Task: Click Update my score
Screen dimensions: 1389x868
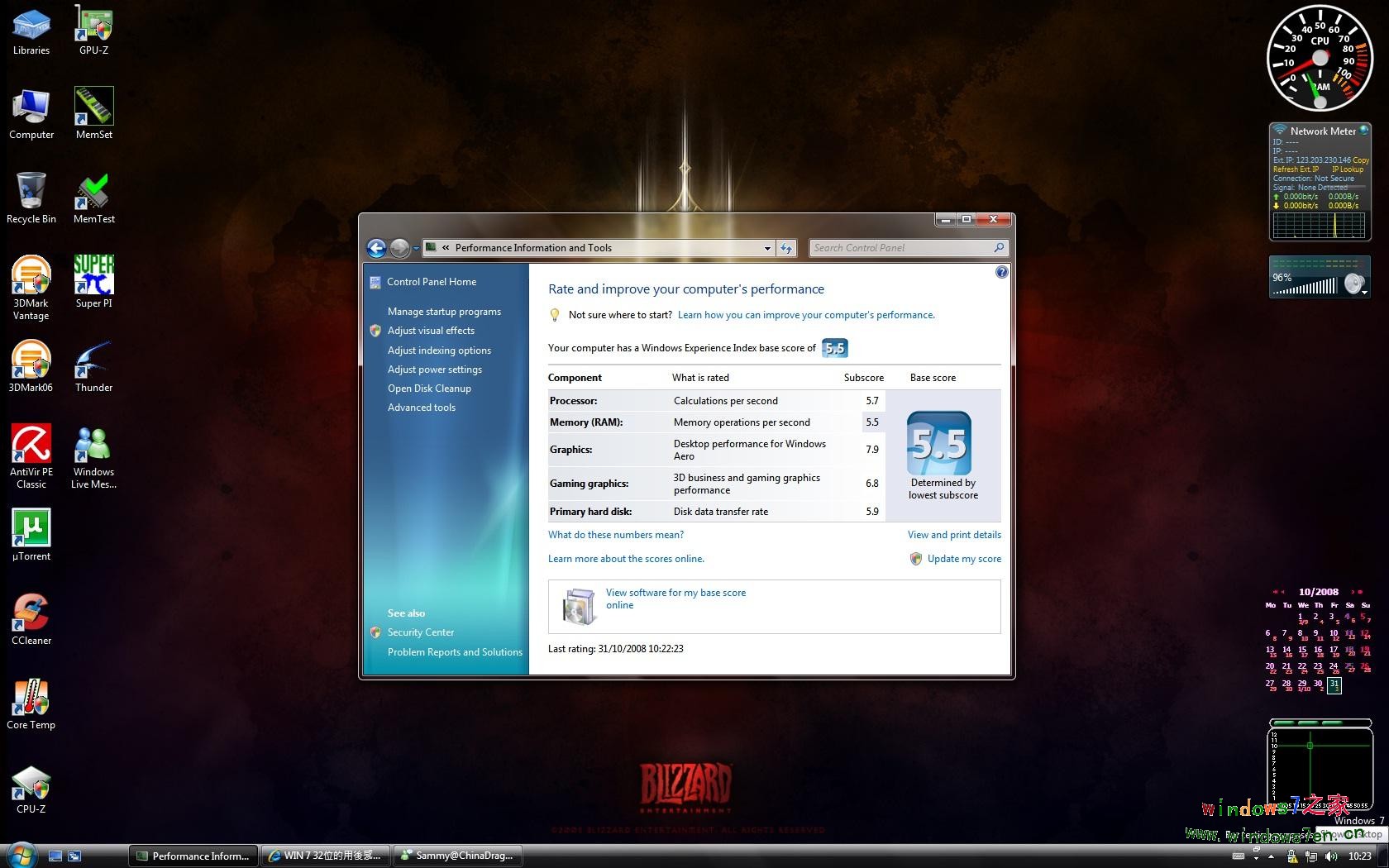Action: [x=964, y=559]
